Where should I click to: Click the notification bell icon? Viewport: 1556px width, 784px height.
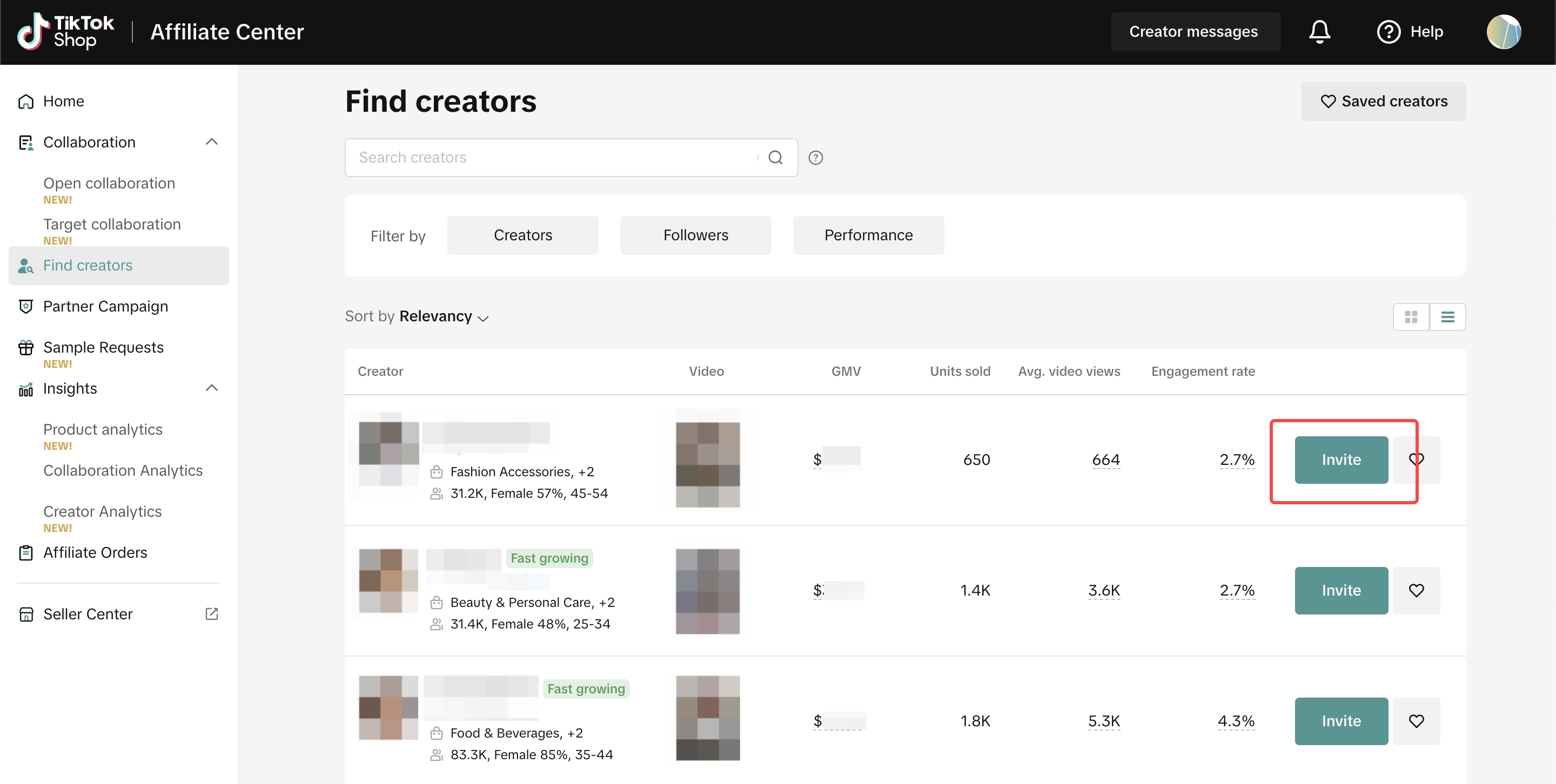coord(1319,31)
